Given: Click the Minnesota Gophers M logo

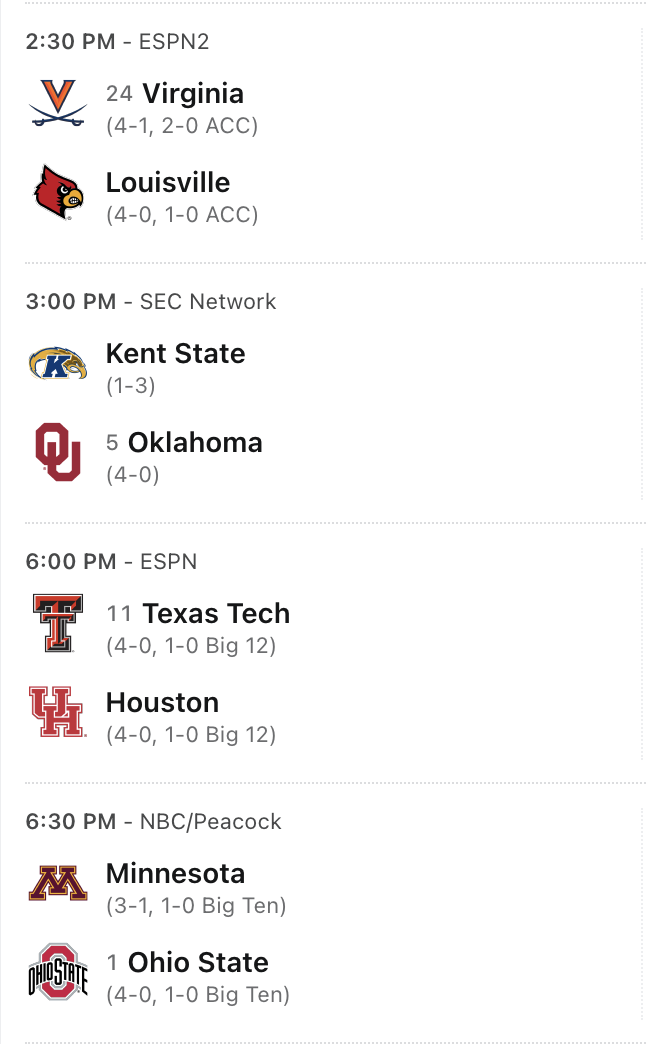Looking at the screenshot, I should click(57, 883).
